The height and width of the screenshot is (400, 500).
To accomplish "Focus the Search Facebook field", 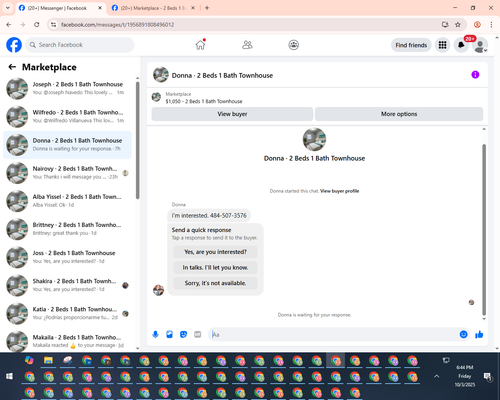I will [80, 45].
